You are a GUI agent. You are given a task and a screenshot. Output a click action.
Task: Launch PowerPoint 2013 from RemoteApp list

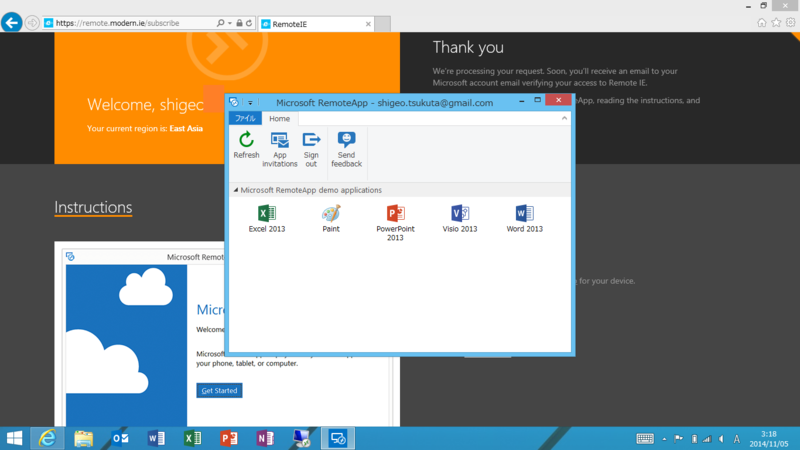pos(395,223)
